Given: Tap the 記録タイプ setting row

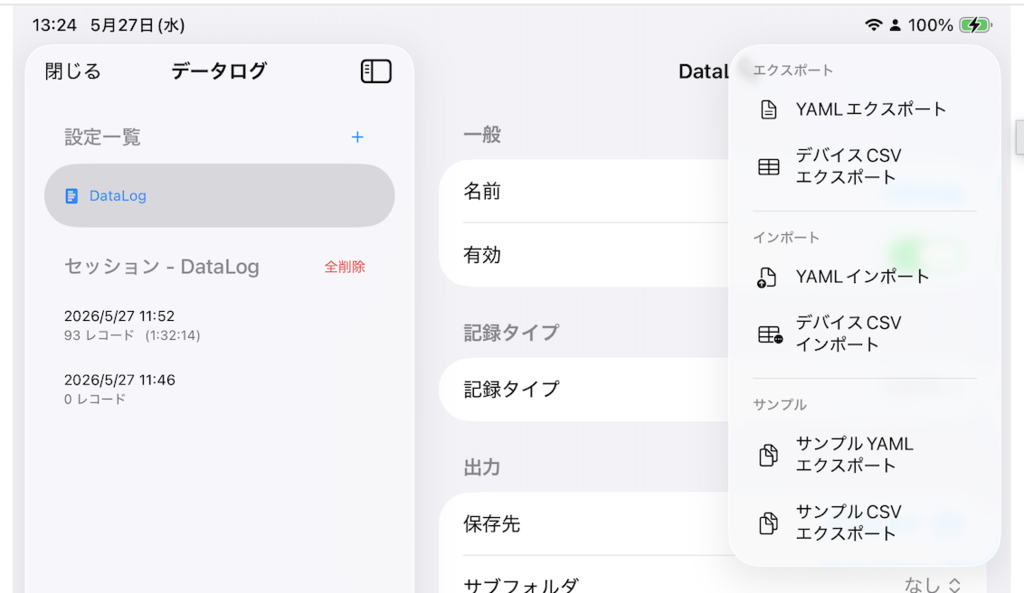Looking at the screenshot, I should pyautogui.click(x=584, y=389).
